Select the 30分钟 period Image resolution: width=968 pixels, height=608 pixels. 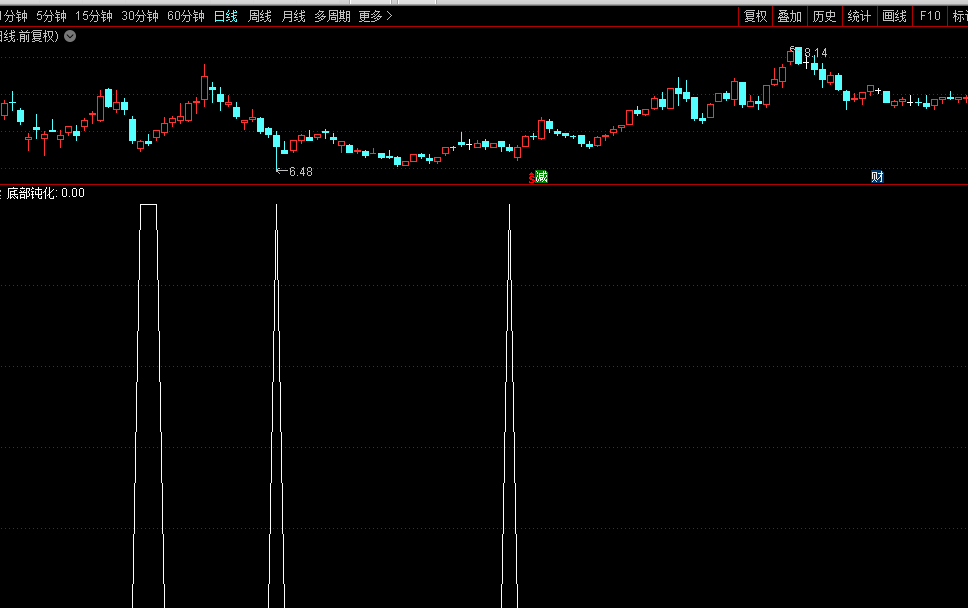(x=140, y=16)
